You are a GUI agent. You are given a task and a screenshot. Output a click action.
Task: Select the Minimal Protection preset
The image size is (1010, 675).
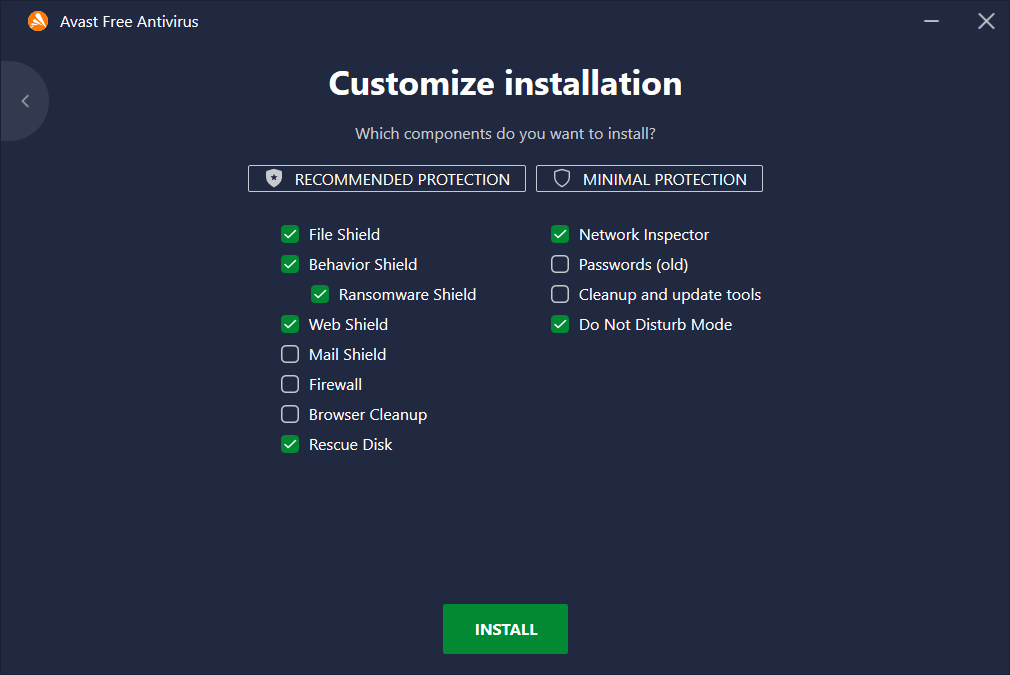click(650, 179)
